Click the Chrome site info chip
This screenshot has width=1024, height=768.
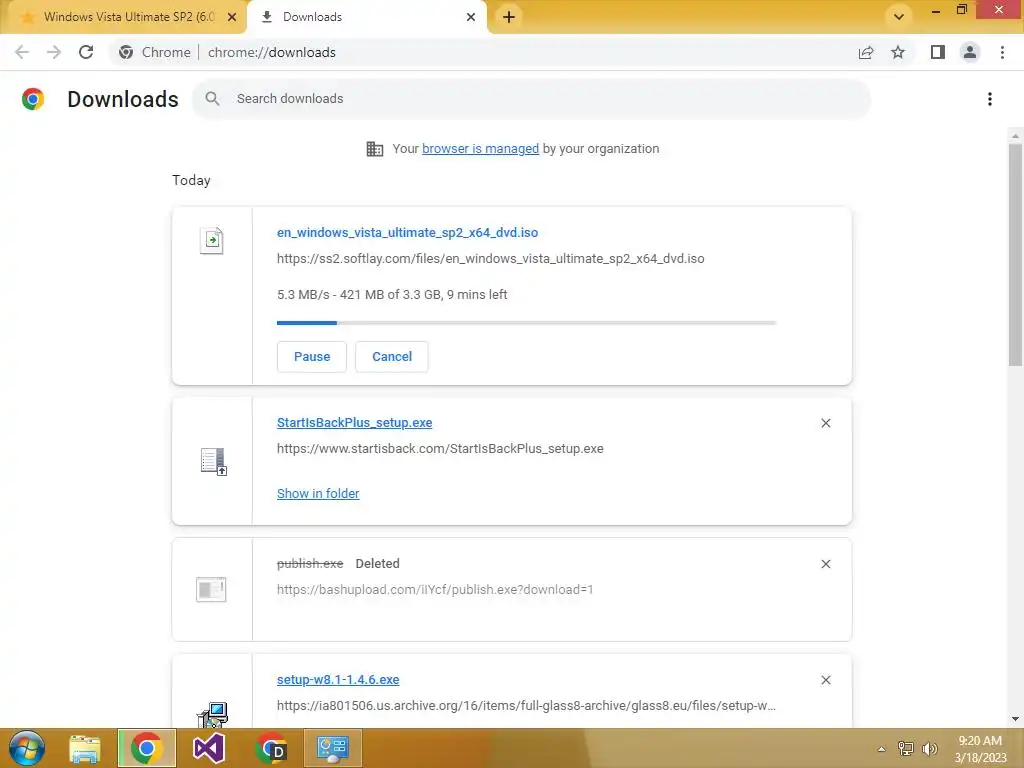coord(155,52)
